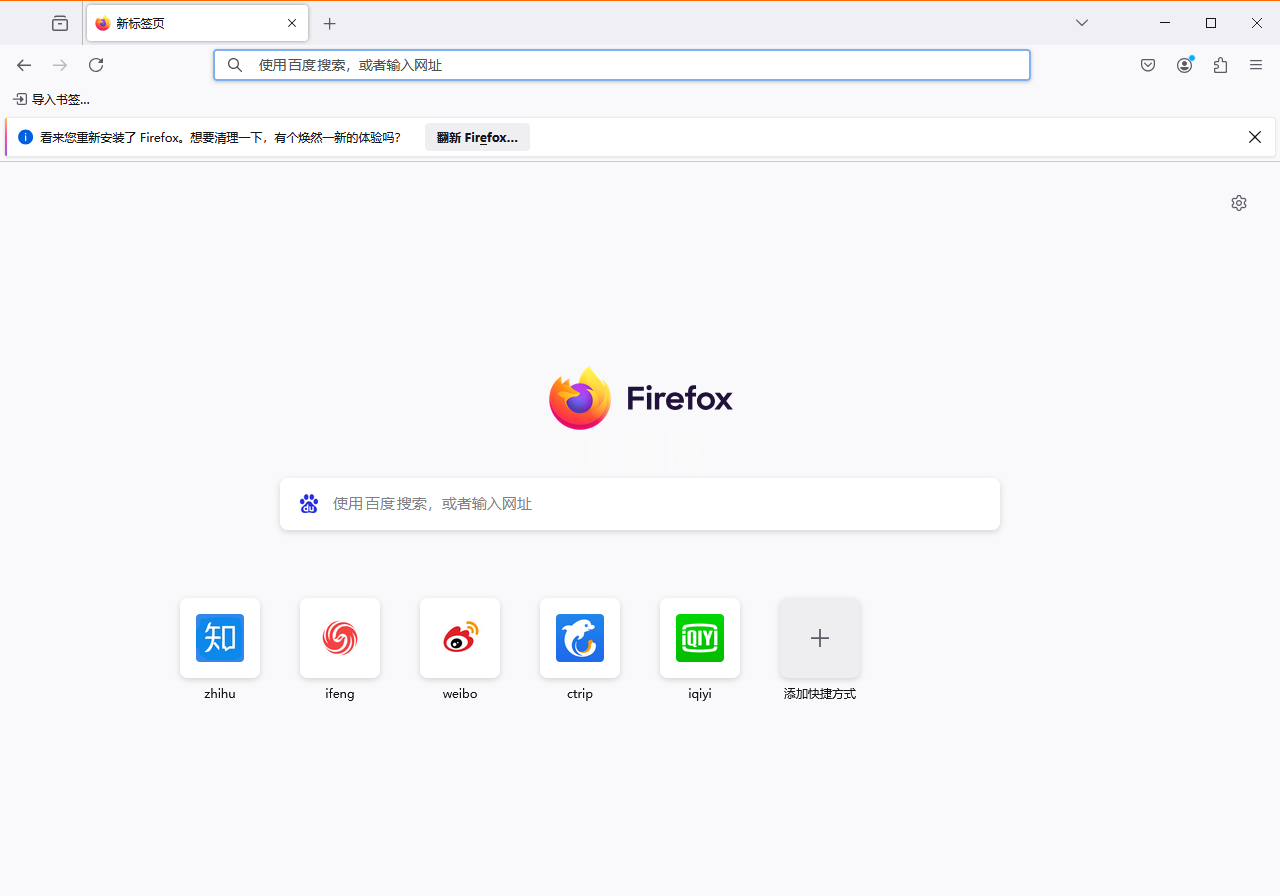Click the search magnifier in address bar
1280x896 pixels.
click(235, 65)
